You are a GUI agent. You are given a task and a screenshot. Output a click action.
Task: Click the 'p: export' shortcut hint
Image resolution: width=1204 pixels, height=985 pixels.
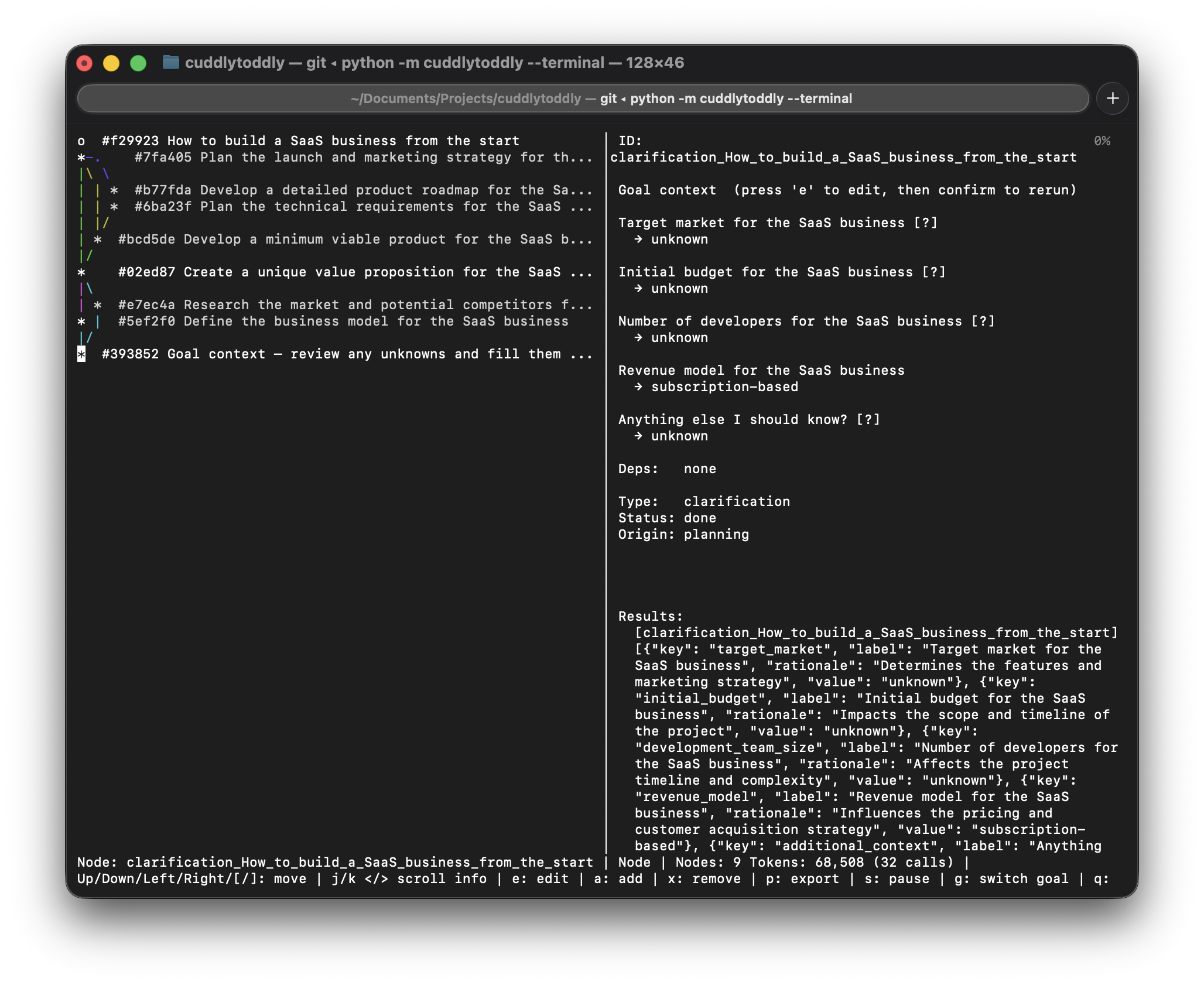[802, 878]
